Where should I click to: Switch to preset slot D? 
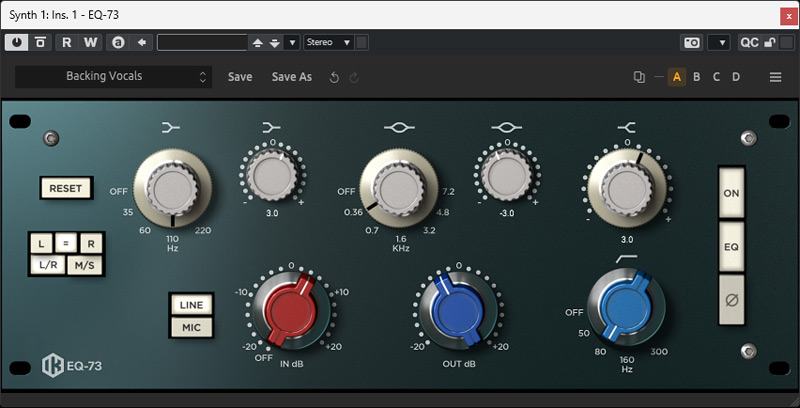(736, 77)
